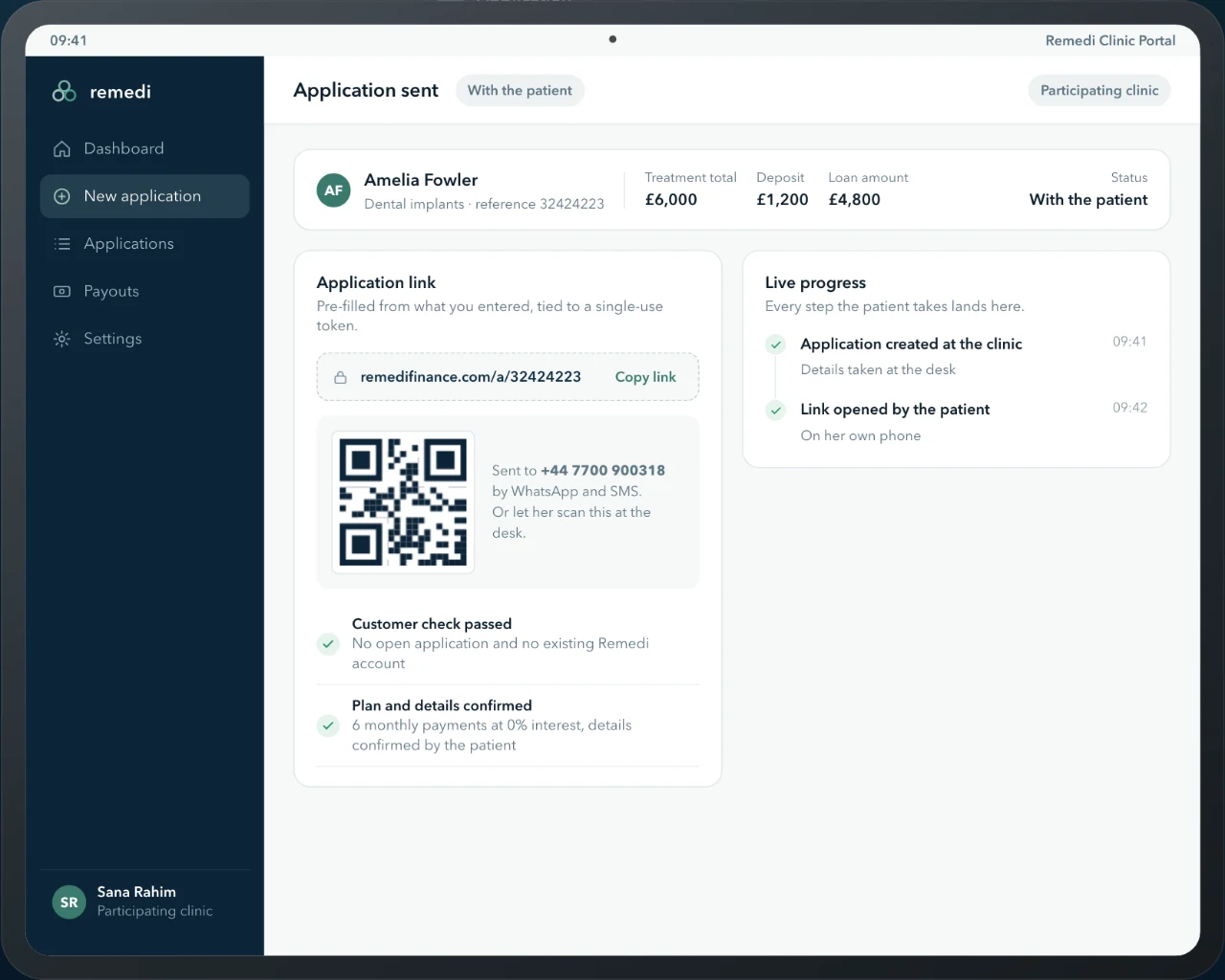The height and width of the screenshot is (980, 1225).
Task: Open the Dashboard menu item
Action: (x=145, y=148)
